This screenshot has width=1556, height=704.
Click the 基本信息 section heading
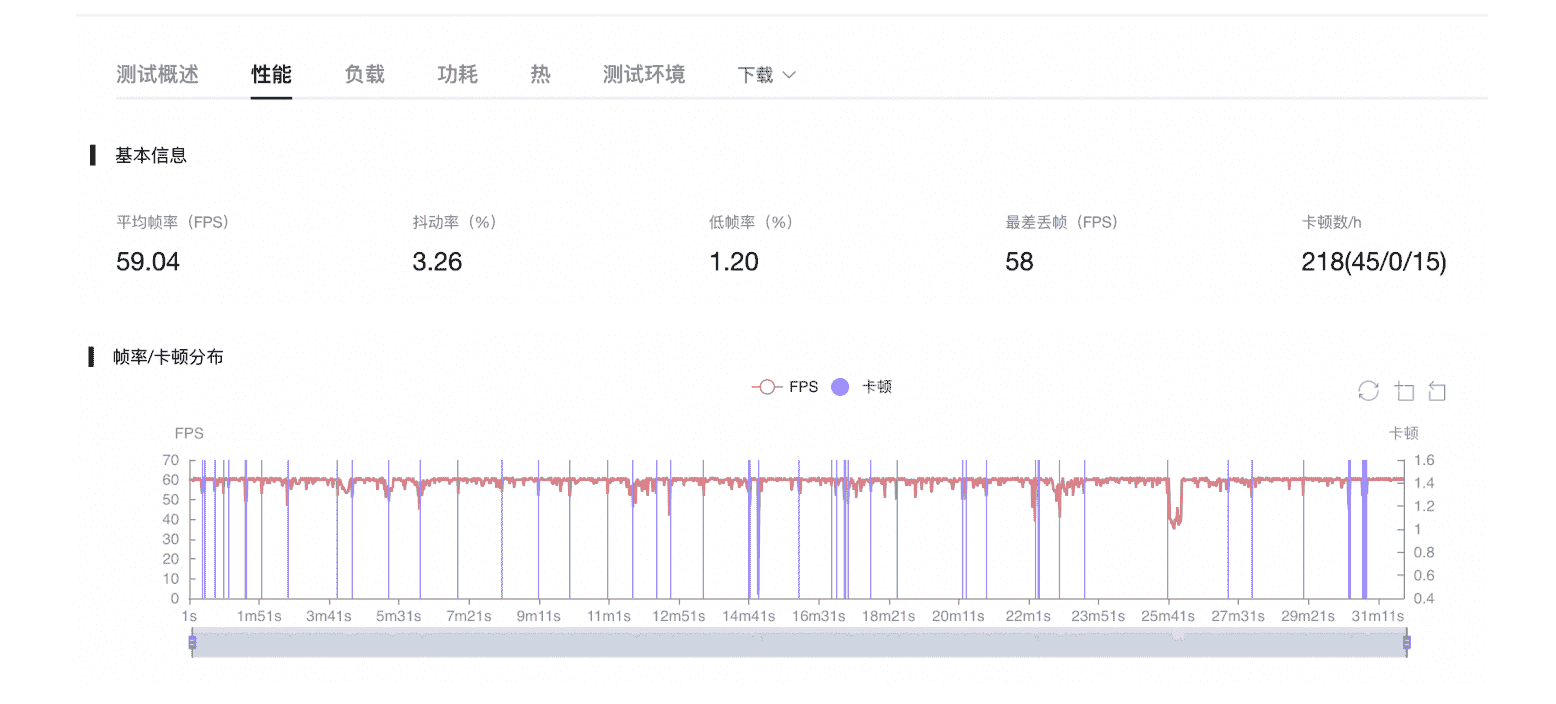[x=151, y=155]
